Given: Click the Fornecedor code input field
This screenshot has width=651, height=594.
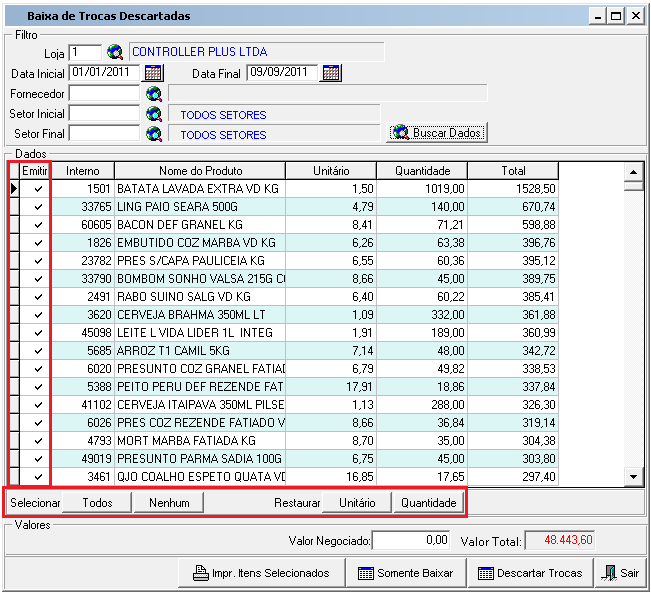Looking at the screenshot, I should tap(104, 93).
